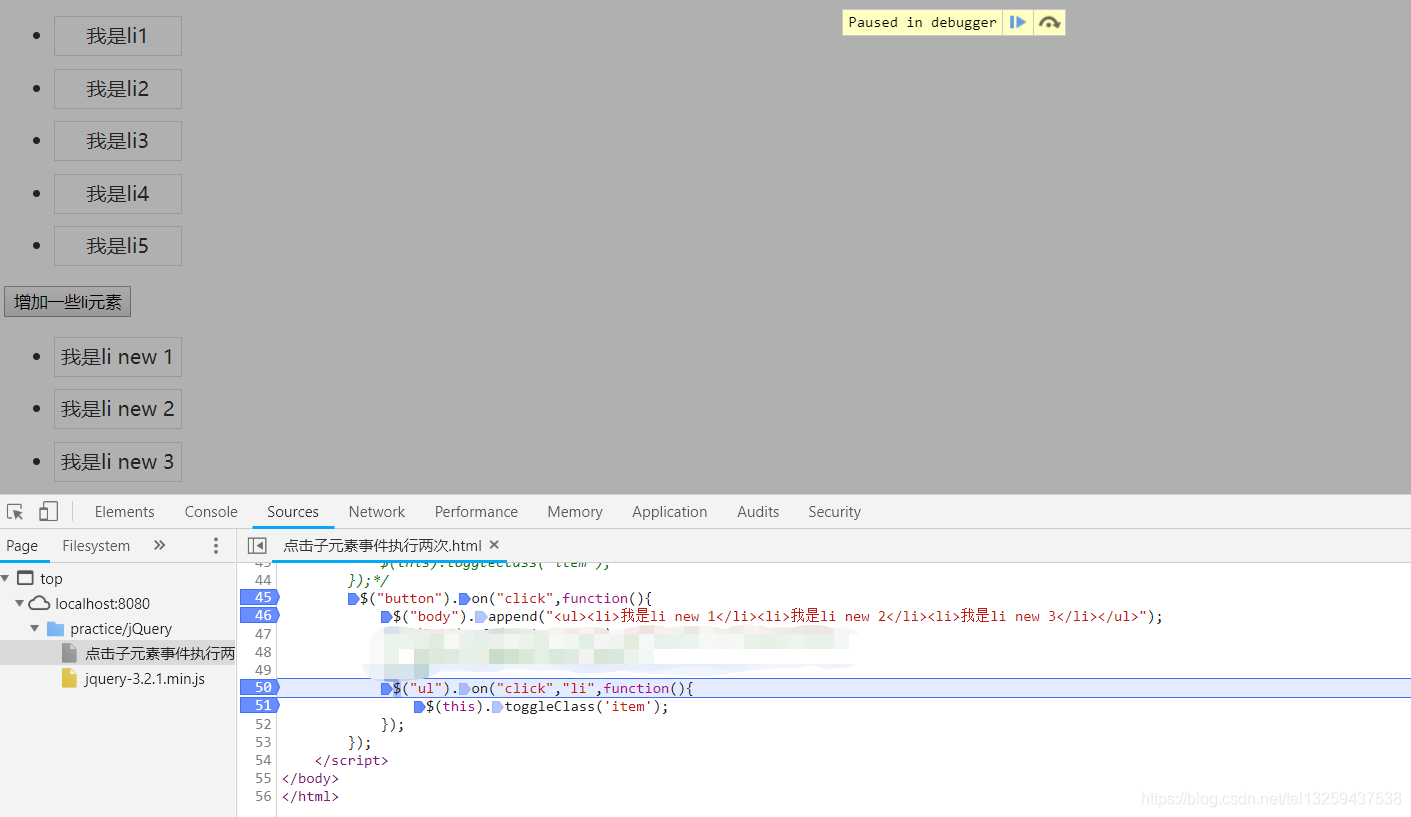1411x817 pixels.
Task: Click the 我是li new 3 item
Action: click(118, 462)
